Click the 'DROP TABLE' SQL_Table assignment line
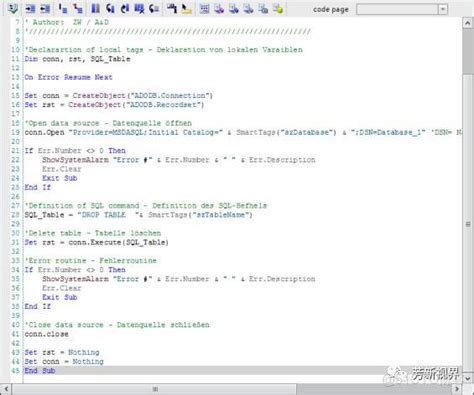 pyautogui.click(x=138, y=215)
